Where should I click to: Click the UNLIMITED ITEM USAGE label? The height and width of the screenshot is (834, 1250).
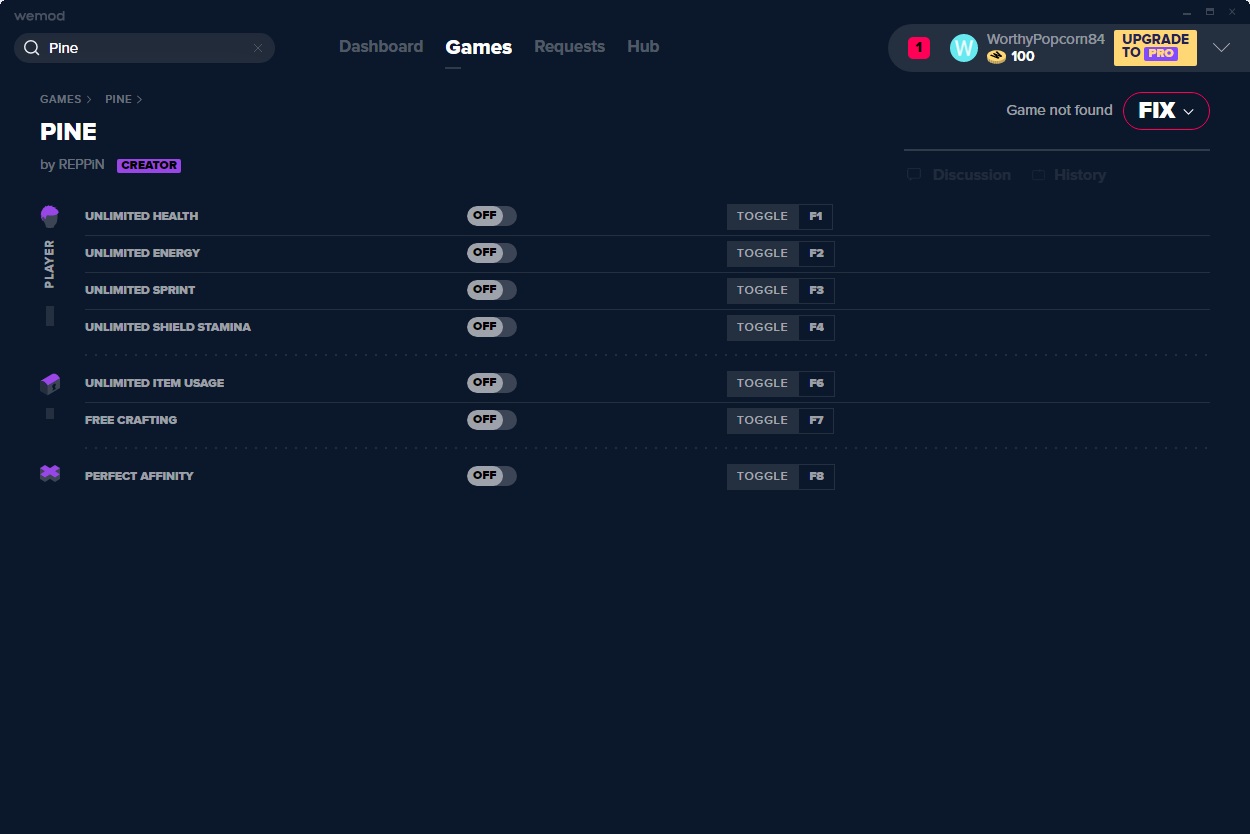tap(154, 383)
